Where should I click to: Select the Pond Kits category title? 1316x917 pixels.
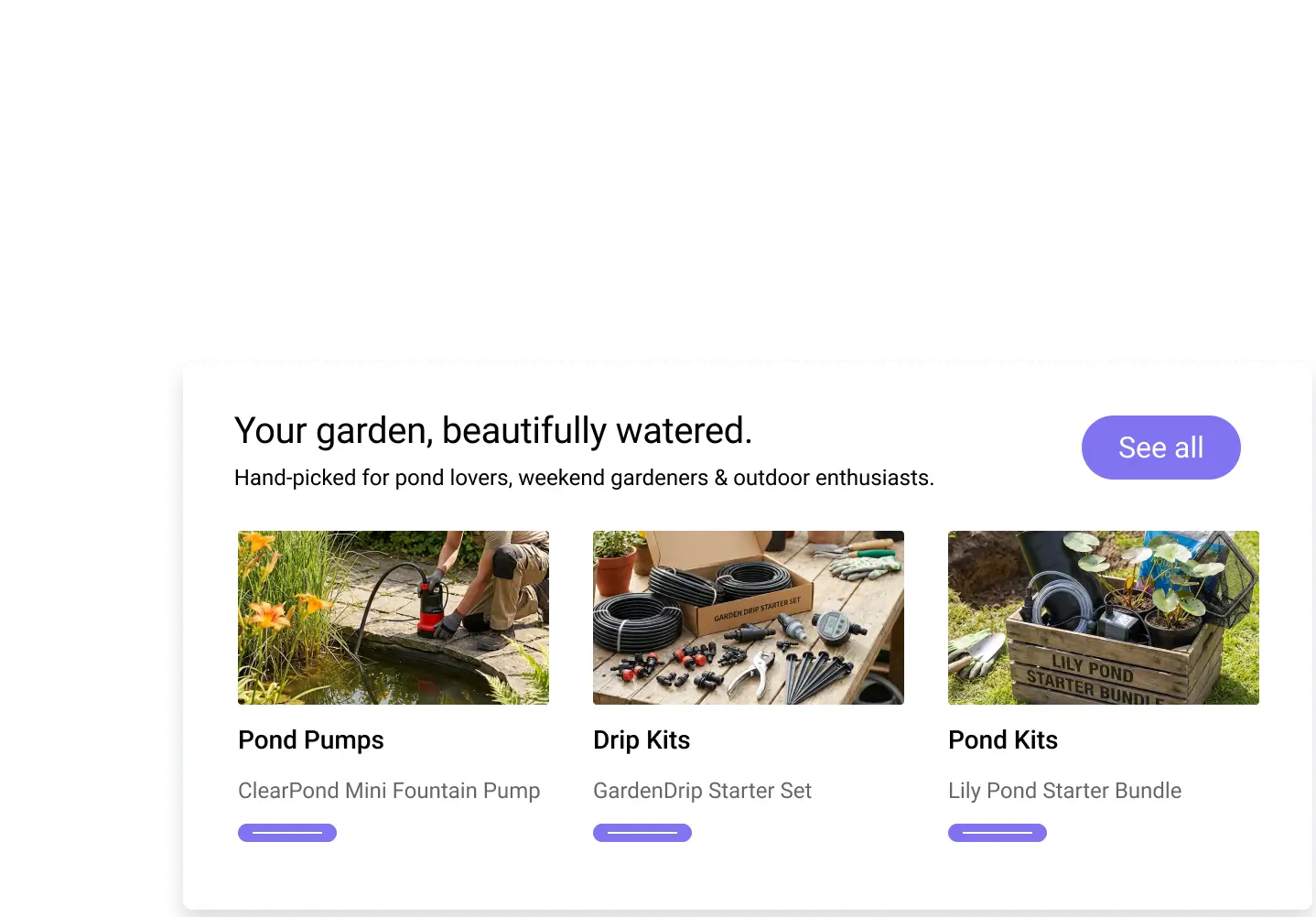[x=1003, y=739]
